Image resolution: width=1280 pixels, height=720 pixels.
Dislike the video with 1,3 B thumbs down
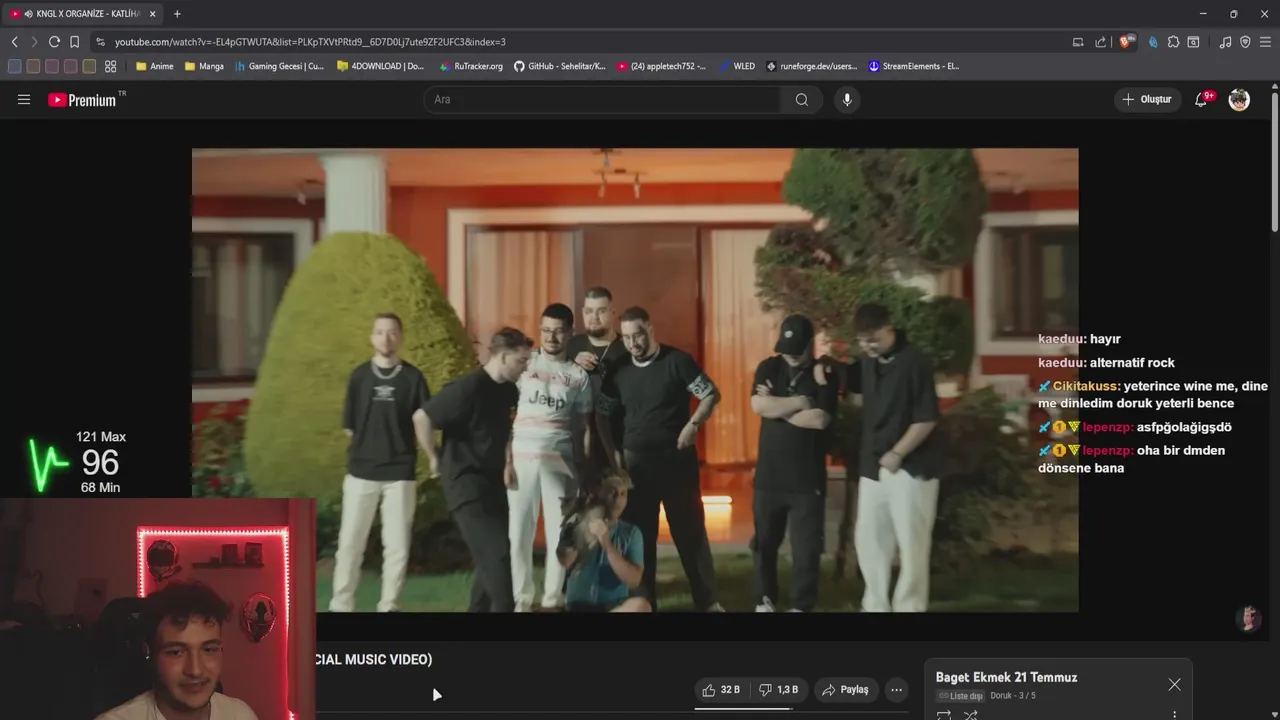pos(778,690)
